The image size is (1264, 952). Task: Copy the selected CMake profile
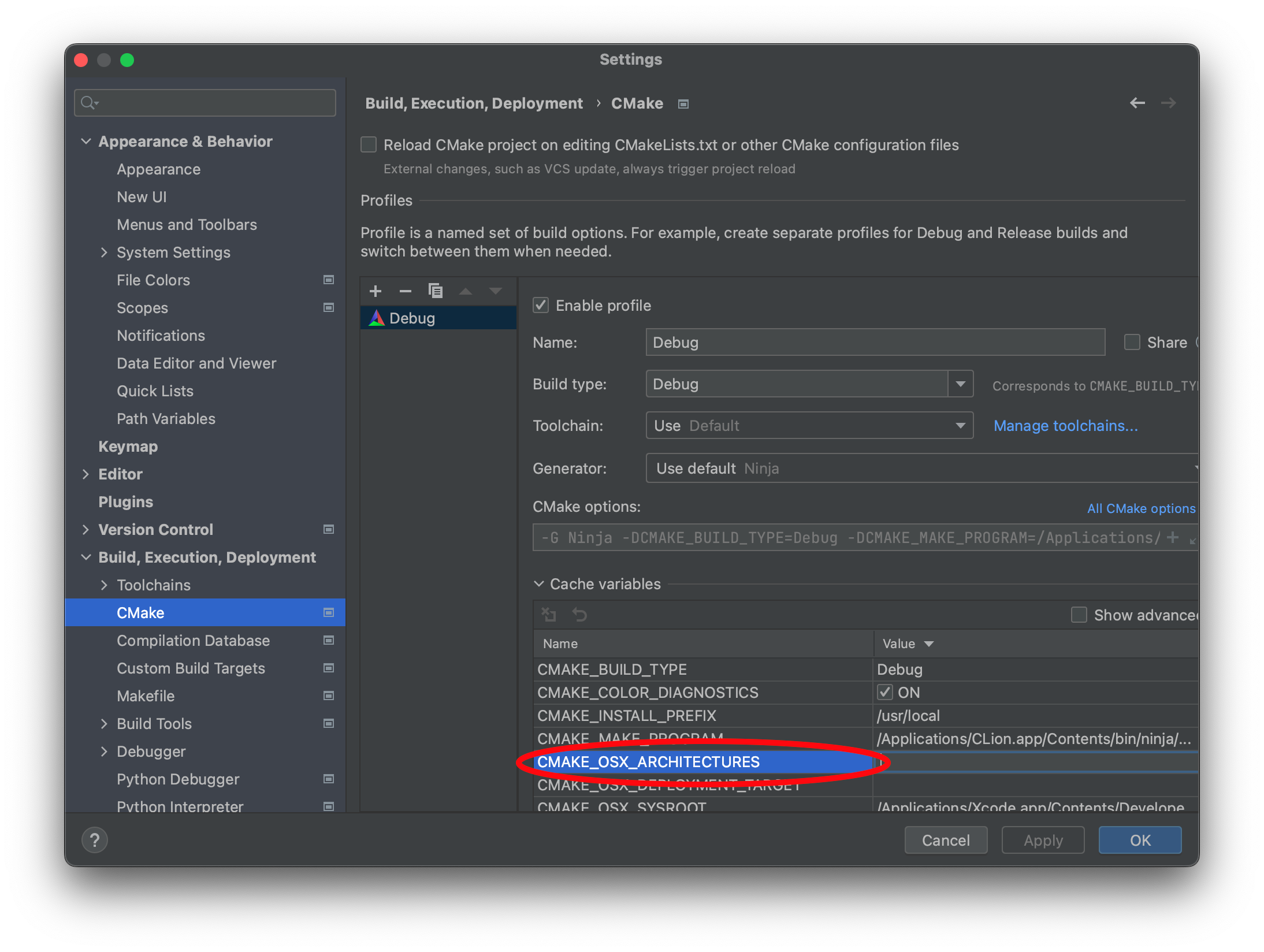[x=436, y=291]
